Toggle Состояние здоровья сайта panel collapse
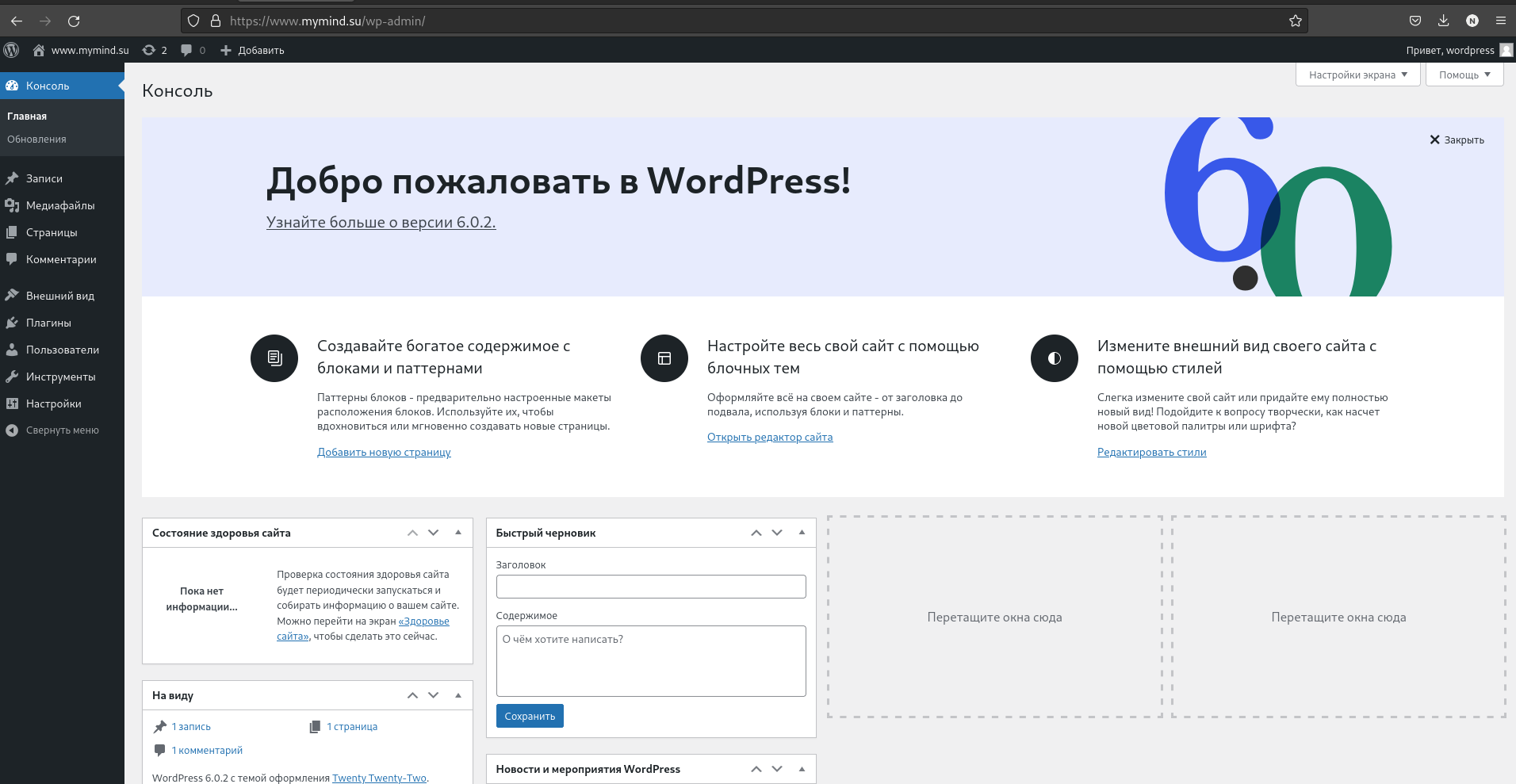This screenshot has height=784, width=1516. pos(458,533)
